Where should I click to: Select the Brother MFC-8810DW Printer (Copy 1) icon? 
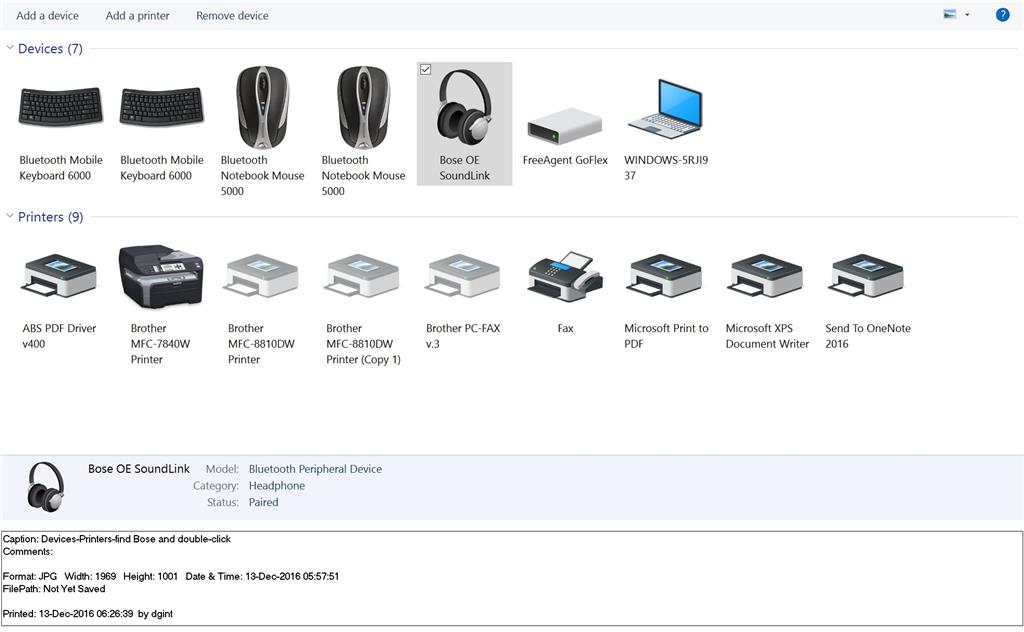click(362, 276)
